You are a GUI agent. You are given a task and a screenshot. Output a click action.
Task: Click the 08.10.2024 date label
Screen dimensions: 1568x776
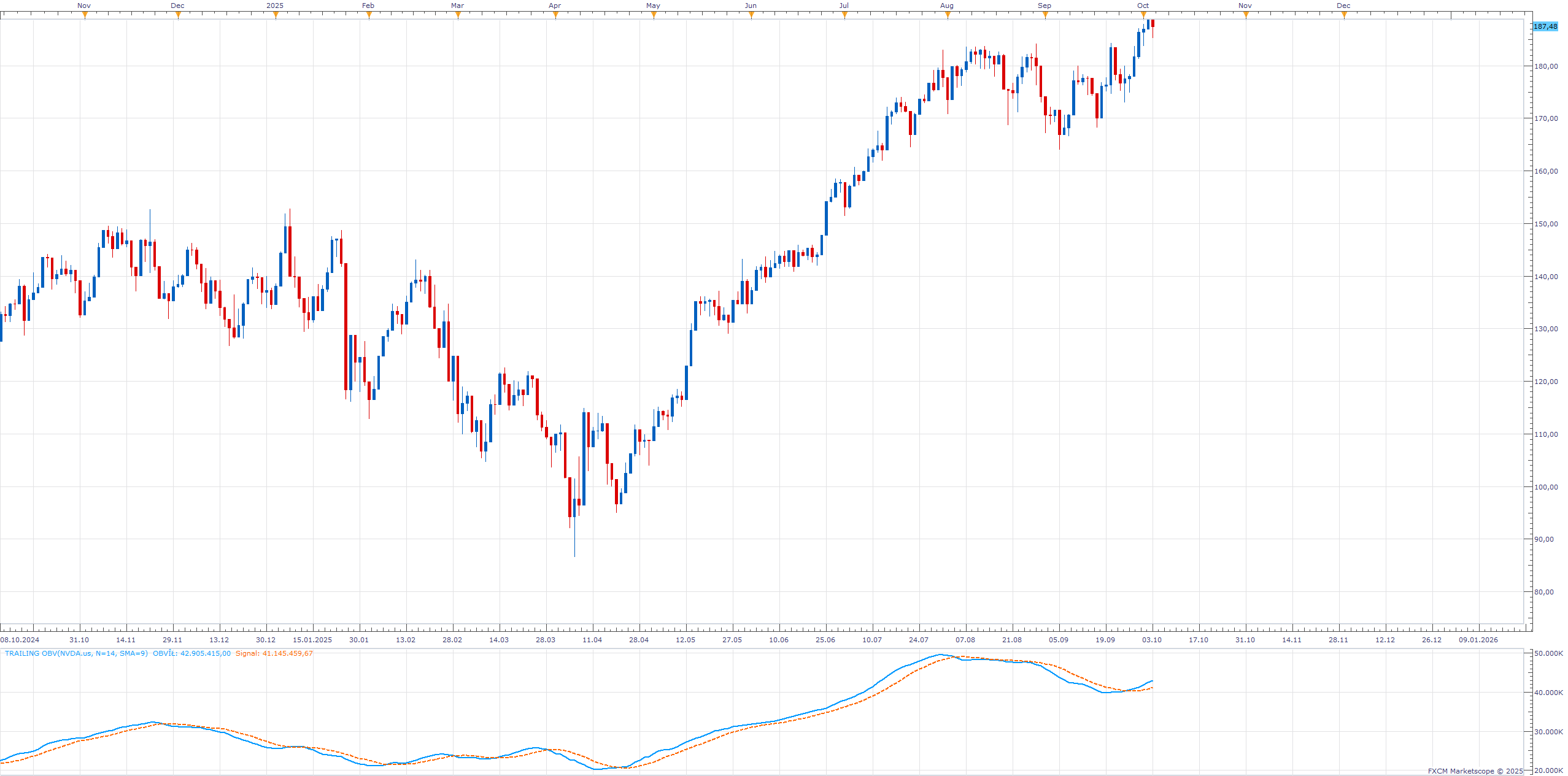click(x=20, y=640)
